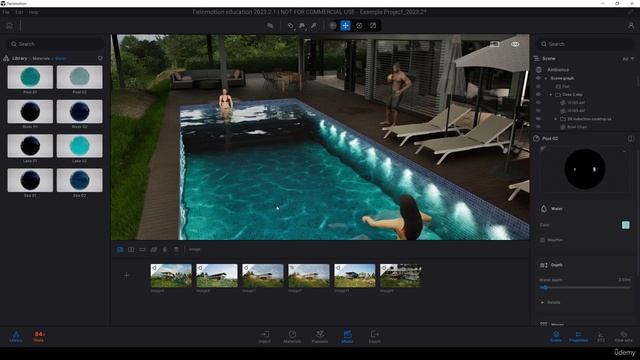Click the viewport eye view-settings icon

tap(515, 44)
